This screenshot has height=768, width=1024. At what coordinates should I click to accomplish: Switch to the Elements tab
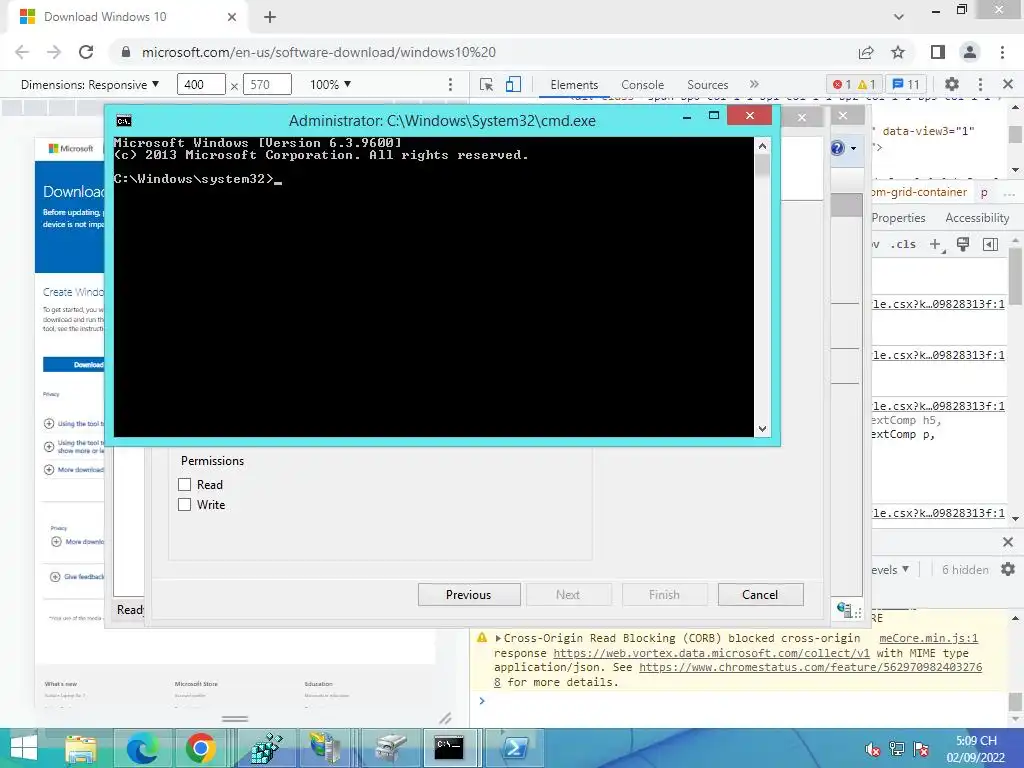pyautogui.click(x=574, y=85)
